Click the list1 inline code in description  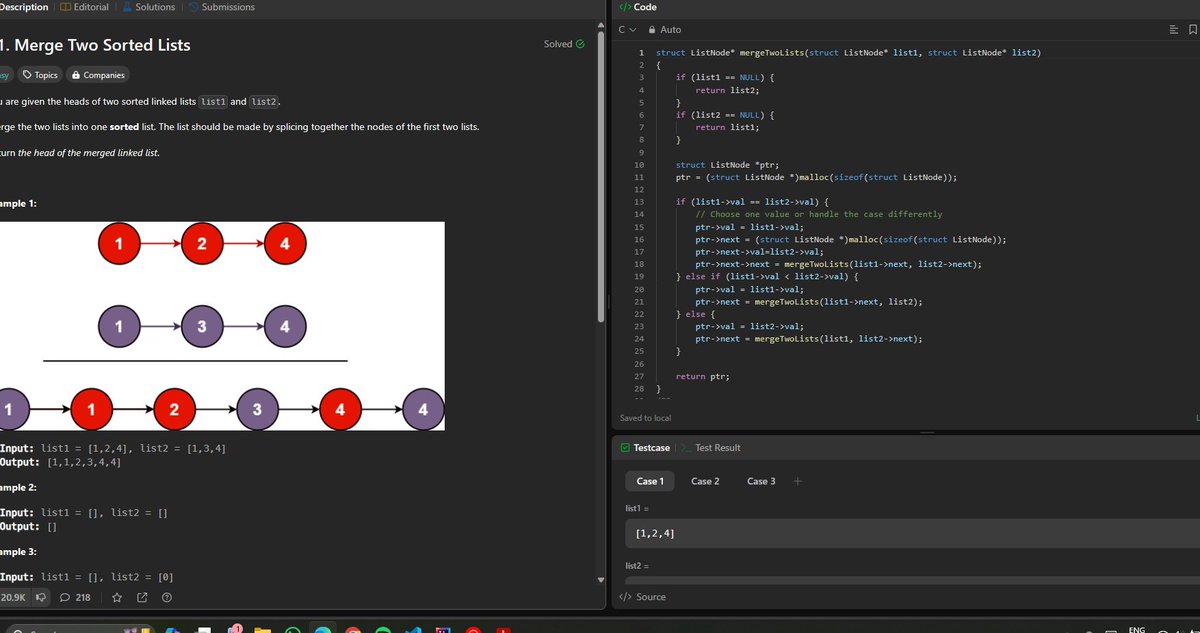tap(213, 102)
